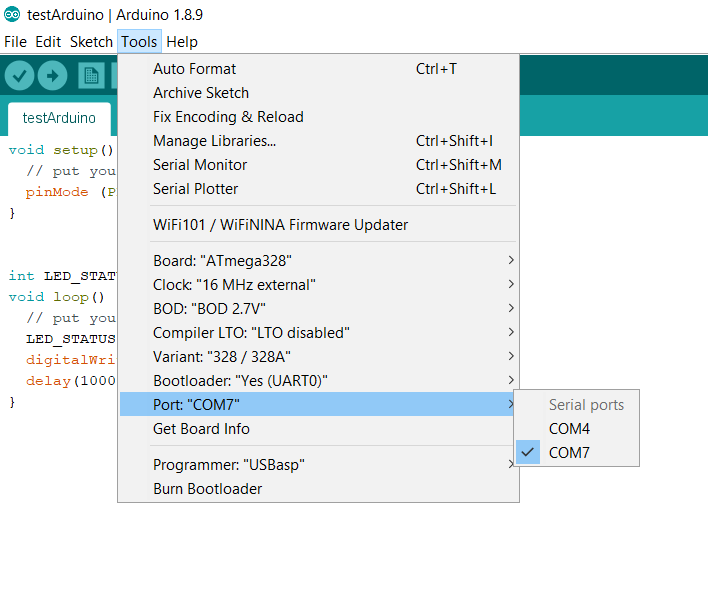
Task: Click the 'void loop()' code line
Action: tap(56, 297)
